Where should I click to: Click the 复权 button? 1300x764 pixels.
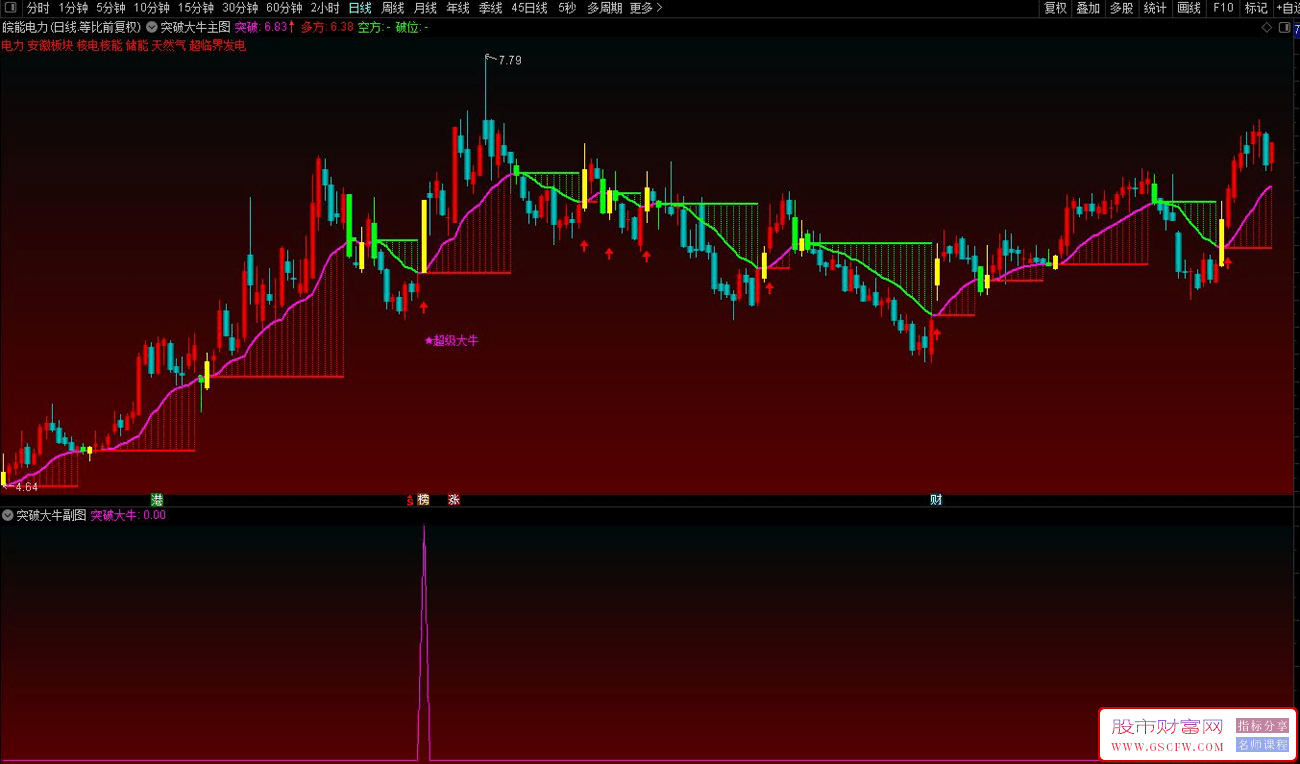[1056, 8]
